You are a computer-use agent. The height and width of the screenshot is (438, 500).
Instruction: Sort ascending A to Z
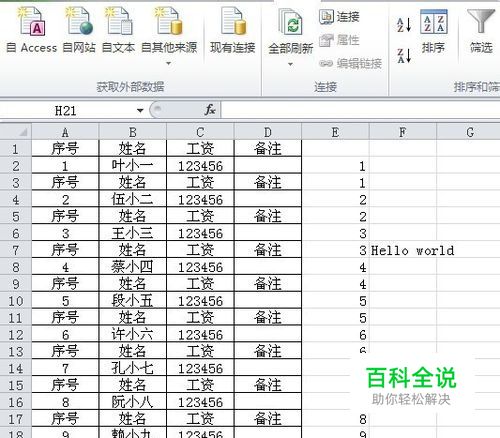pos(404,25)
